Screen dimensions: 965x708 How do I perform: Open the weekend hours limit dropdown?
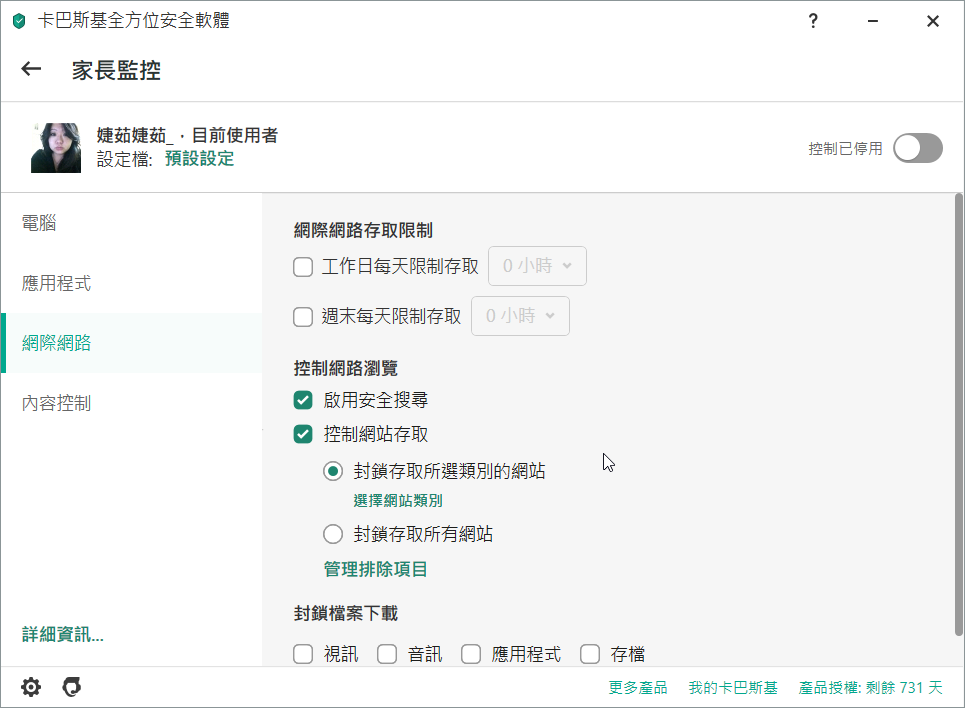click(520, 316)
